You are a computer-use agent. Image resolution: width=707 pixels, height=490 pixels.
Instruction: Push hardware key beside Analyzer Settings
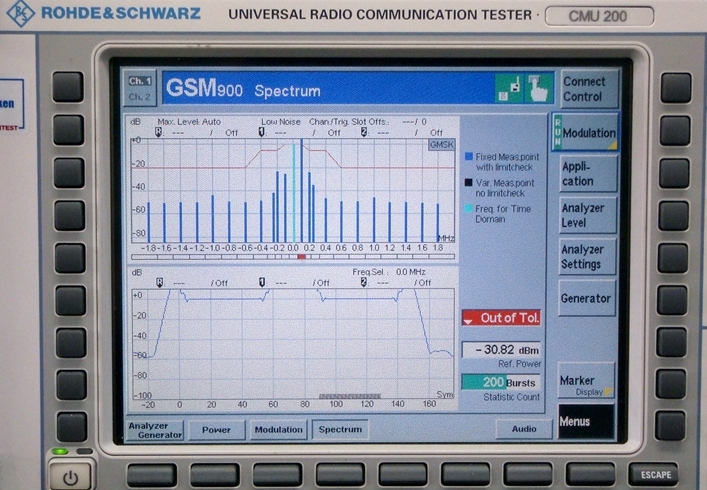tap(673, 258)
